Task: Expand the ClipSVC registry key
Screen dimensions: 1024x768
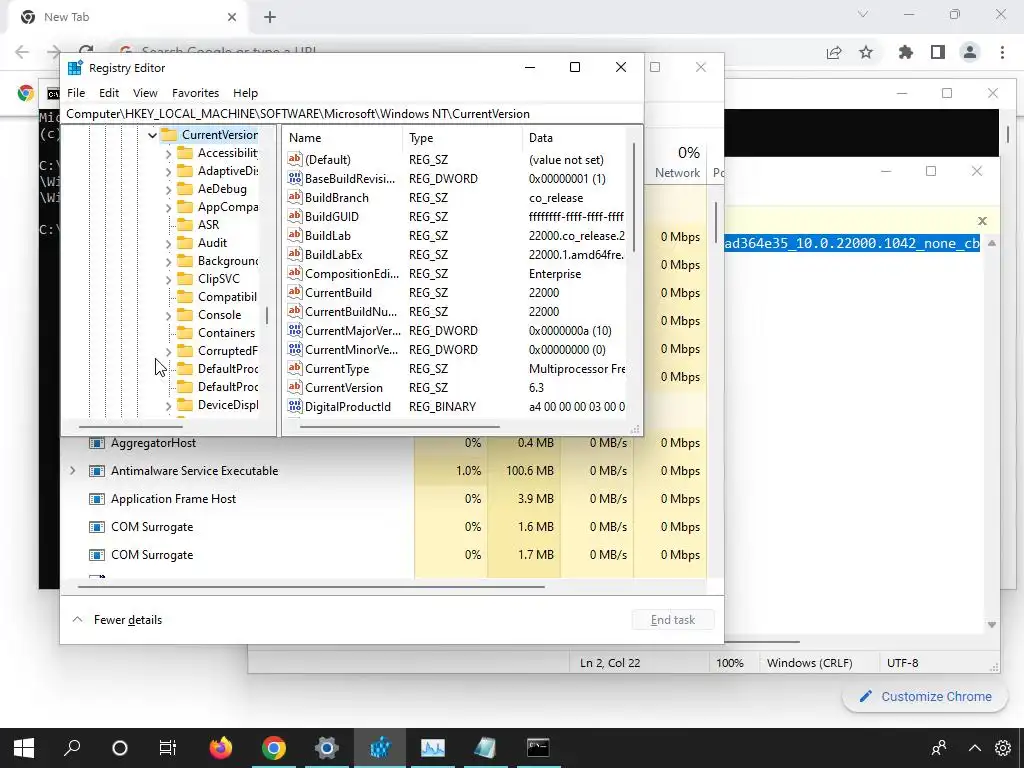Action: [x=168, y=279]
